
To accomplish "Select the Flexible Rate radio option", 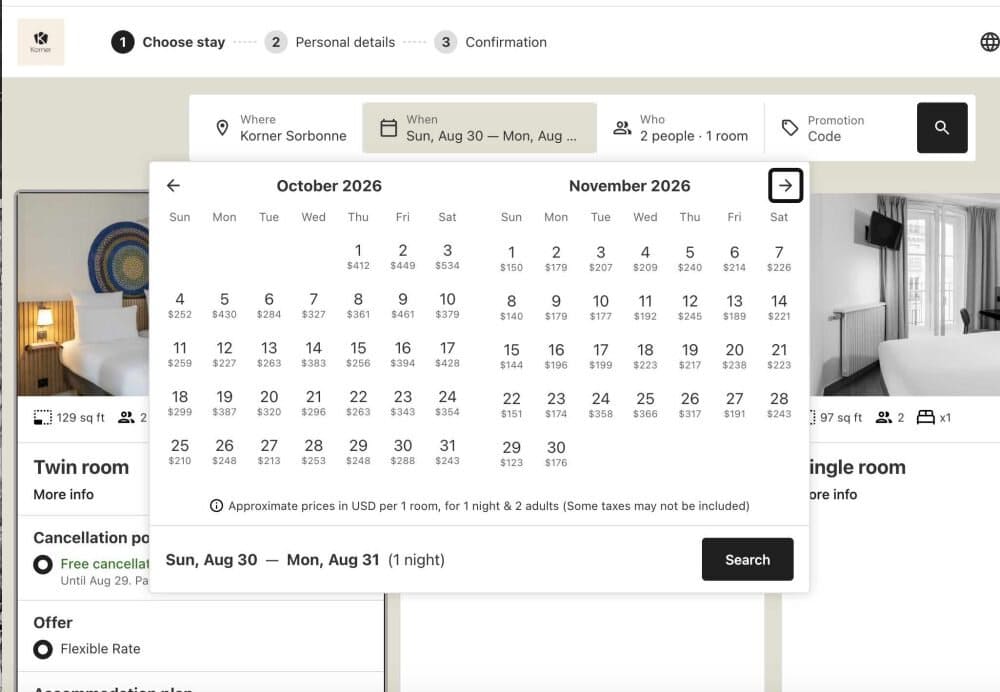I will [x=43, y=649].
